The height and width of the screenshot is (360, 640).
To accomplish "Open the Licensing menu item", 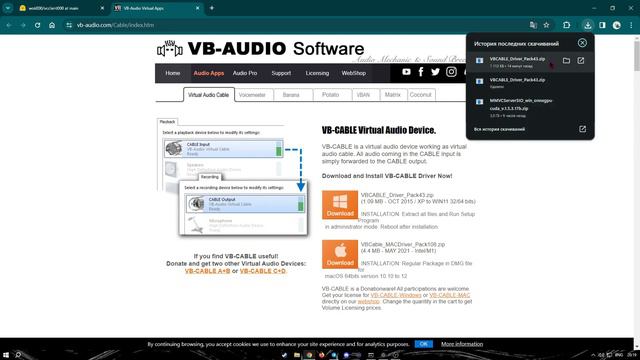I will click(317, 73).
